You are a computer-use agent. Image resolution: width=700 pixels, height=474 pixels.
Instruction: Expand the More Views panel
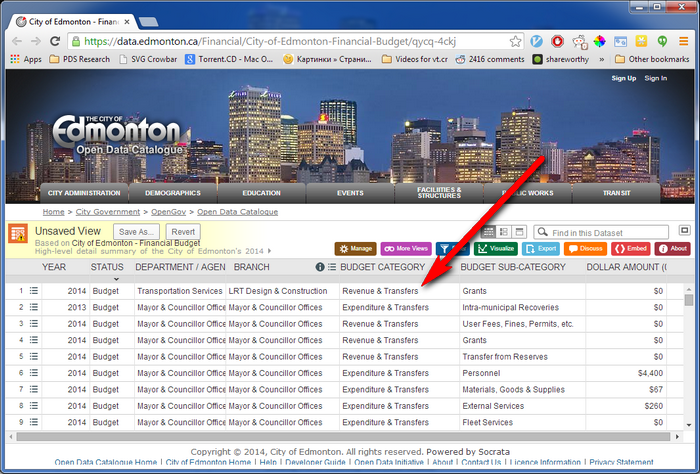click(405, 248)
